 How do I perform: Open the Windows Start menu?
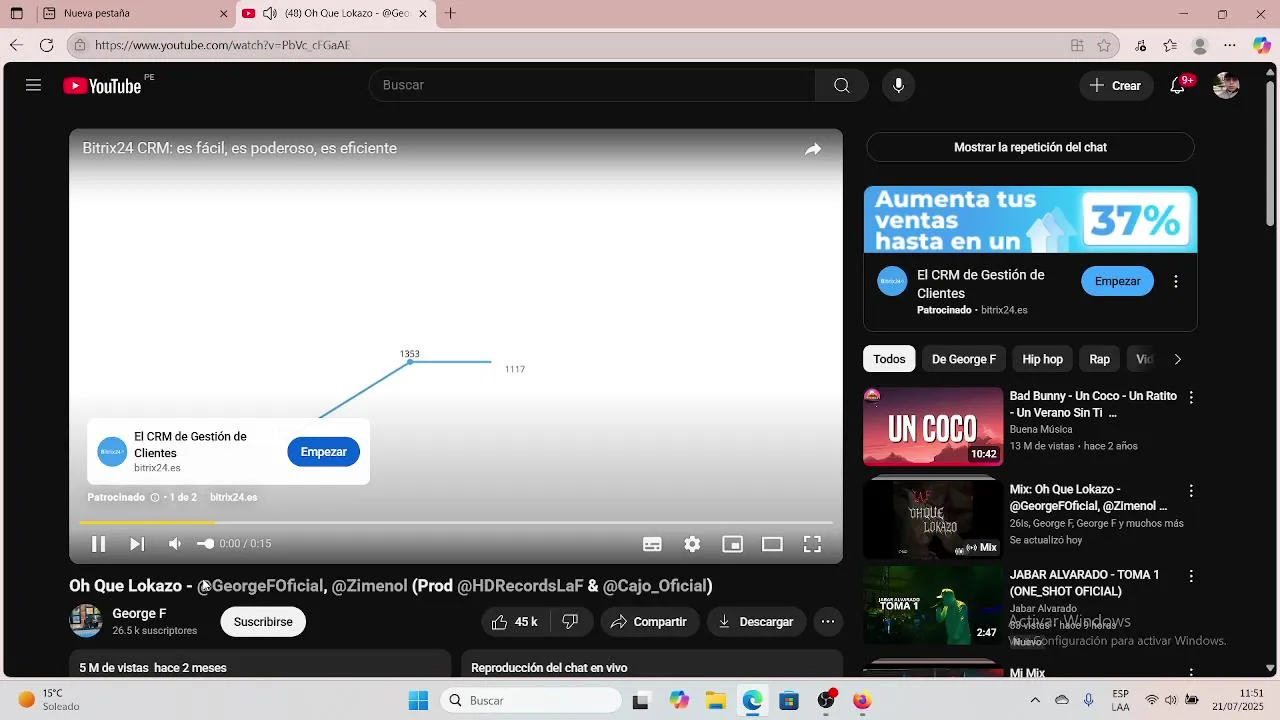tap(418, 701)
